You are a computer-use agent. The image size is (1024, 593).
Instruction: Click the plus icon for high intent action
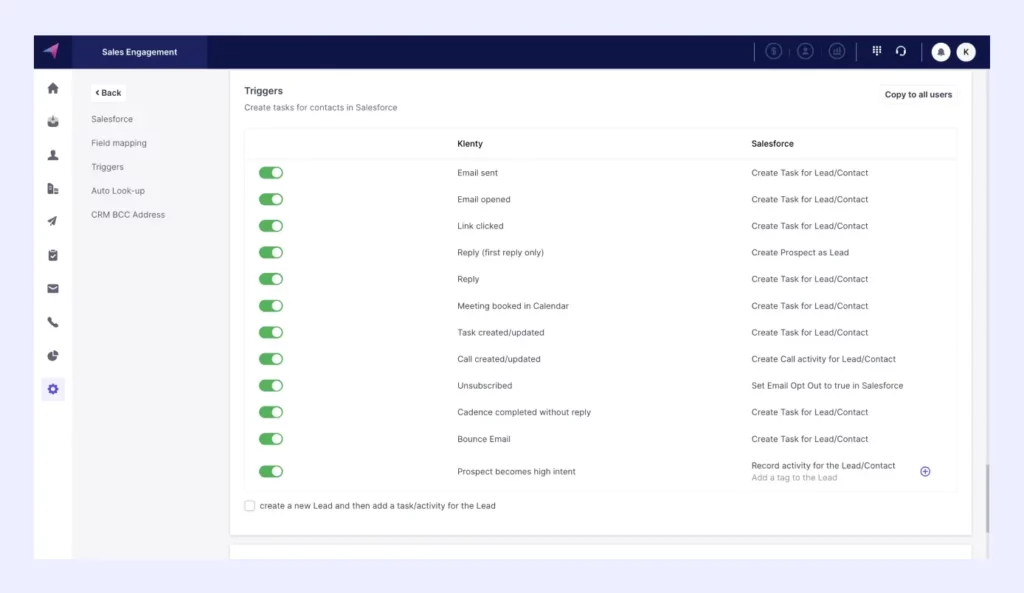[925, 472]
